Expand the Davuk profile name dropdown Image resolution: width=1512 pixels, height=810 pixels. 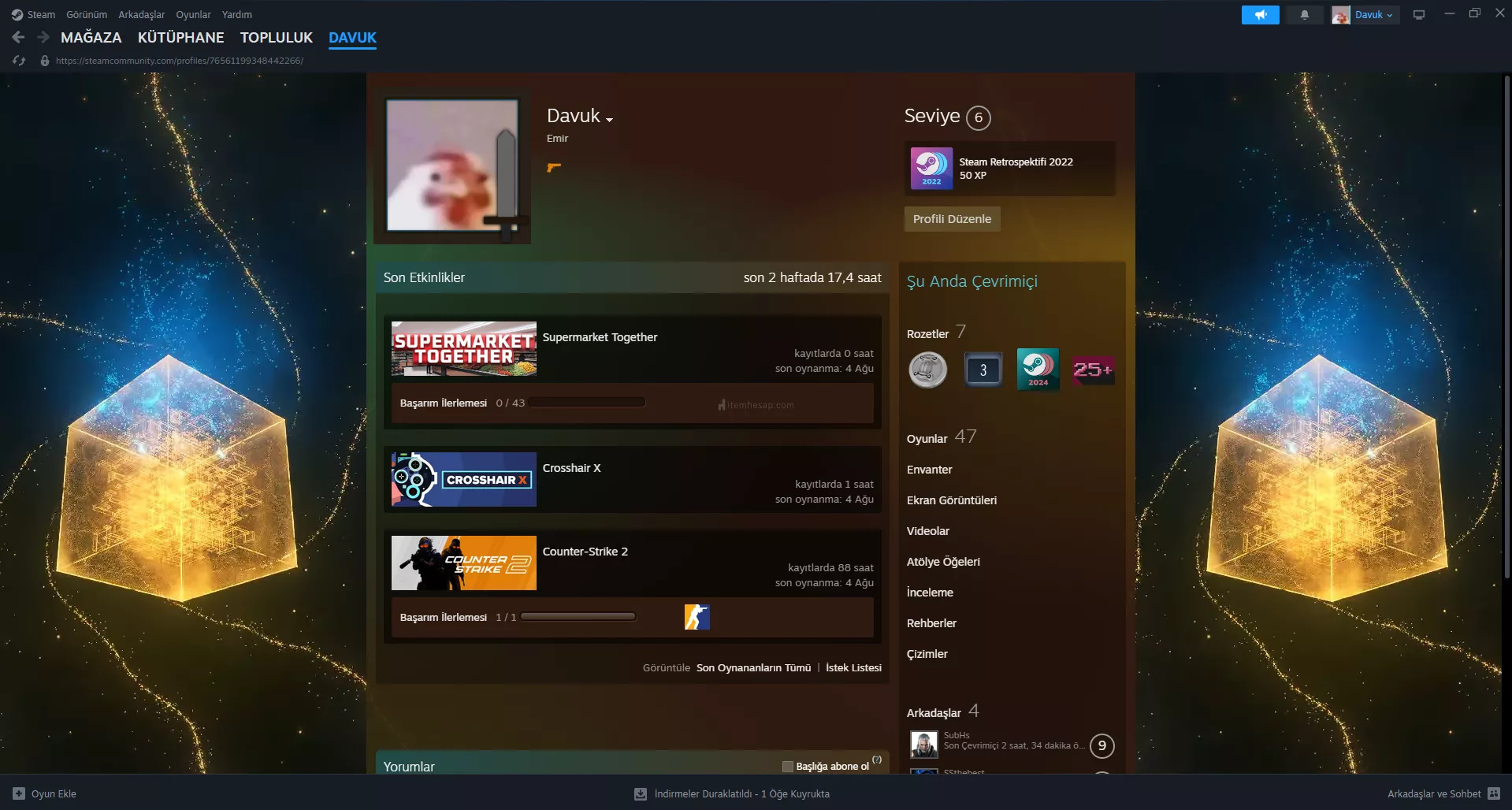click(x=609, y=119)
